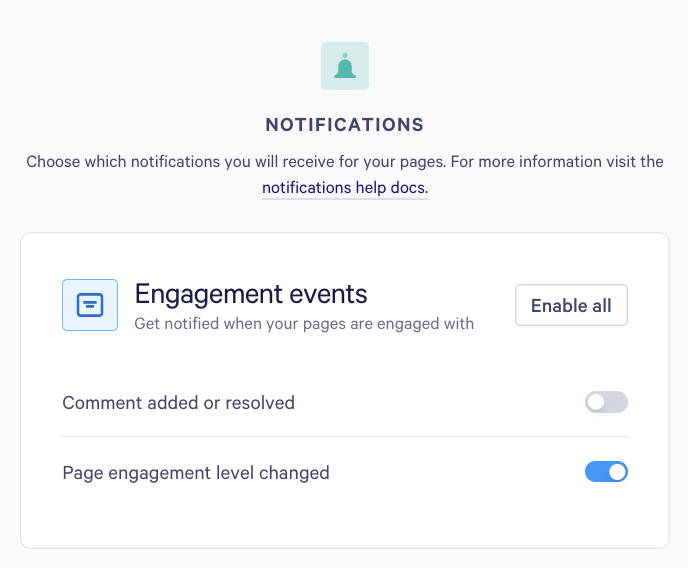
Task: Disable the Page engagement level changed toggle
Action: pos(606,472)
